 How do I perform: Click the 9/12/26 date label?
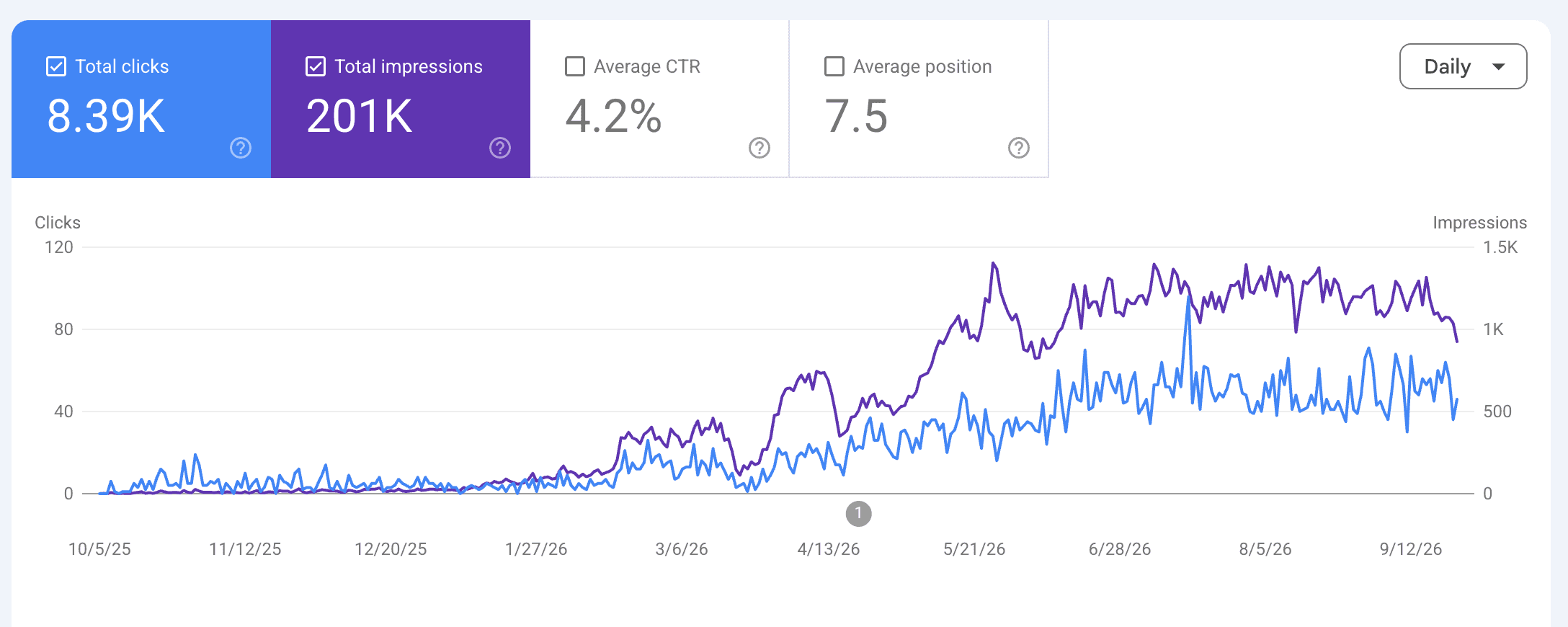tap(1411, 549)
